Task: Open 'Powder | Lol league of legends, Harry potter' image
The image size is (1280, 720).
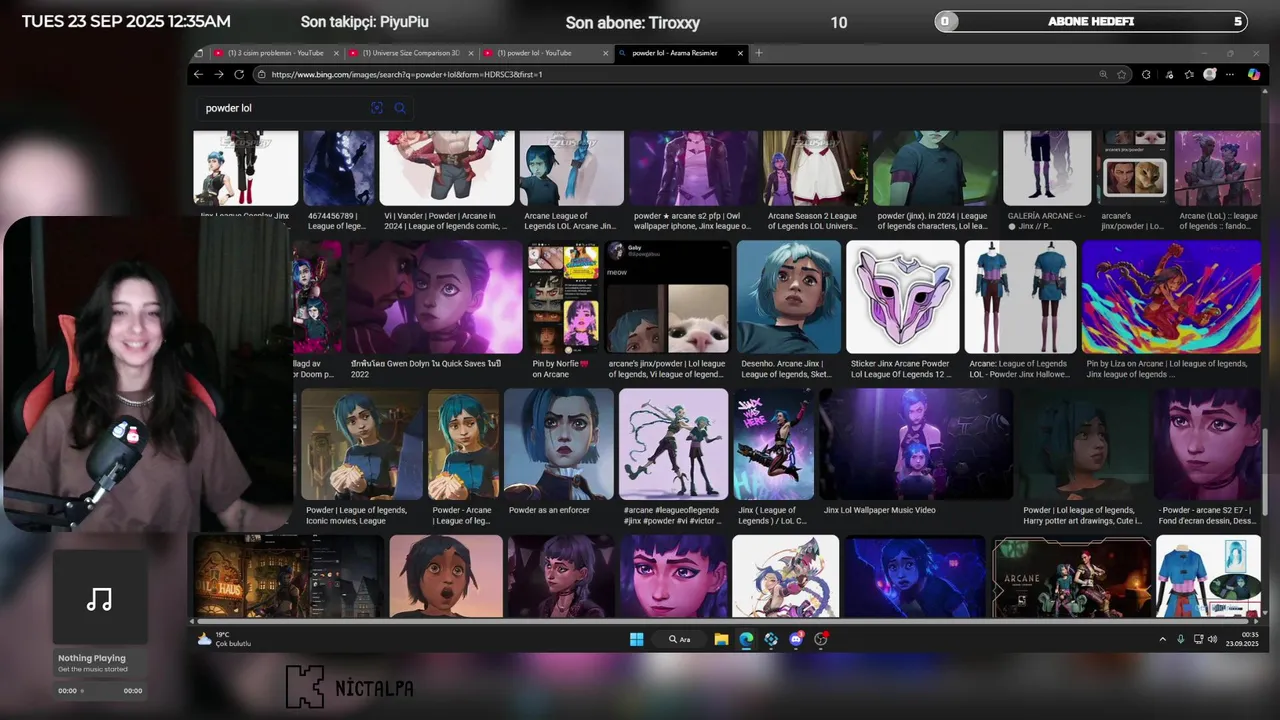Action: (x=1083, y=444)
